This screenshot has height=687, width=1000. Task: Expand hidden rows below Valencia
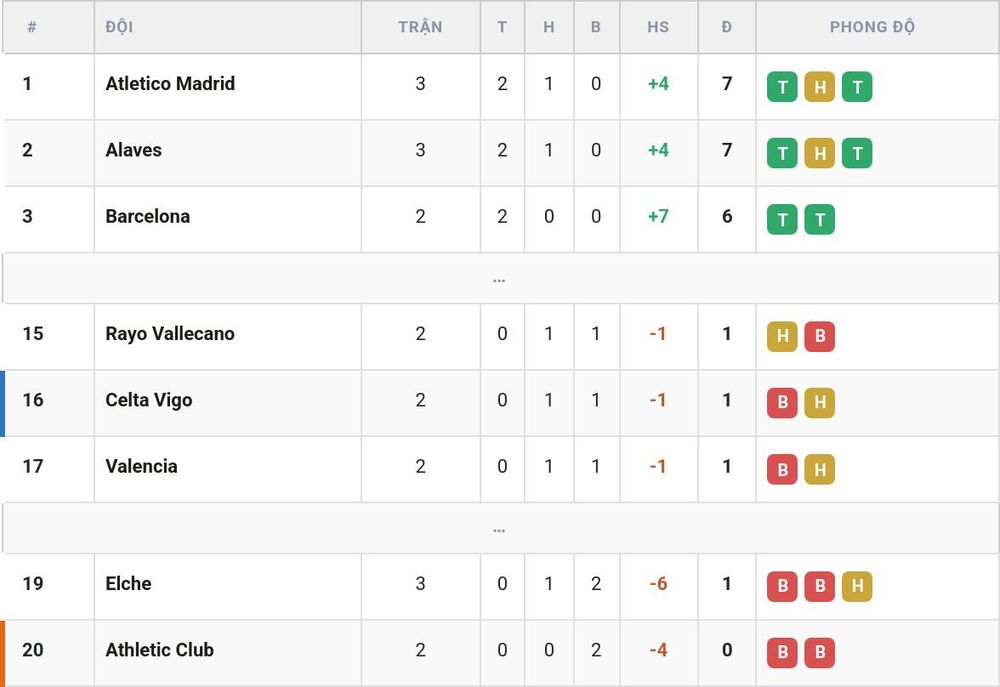pyautogui.click(x=499, y=529)
